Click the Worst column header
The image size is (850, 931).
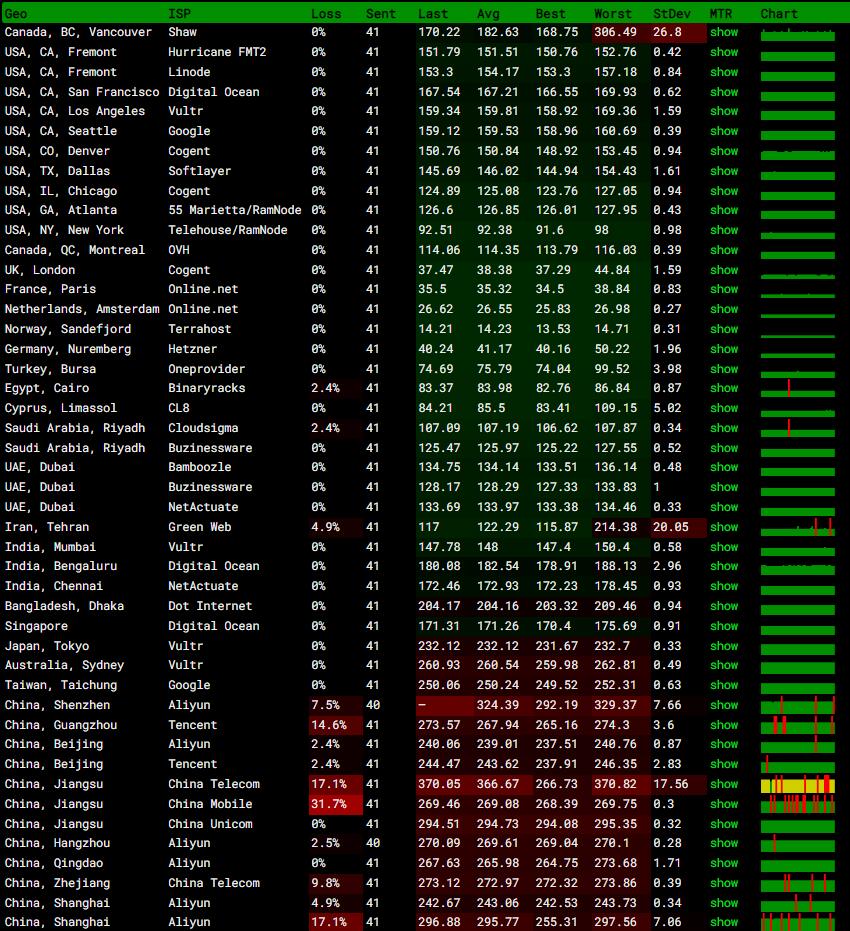tap(613, 14)
